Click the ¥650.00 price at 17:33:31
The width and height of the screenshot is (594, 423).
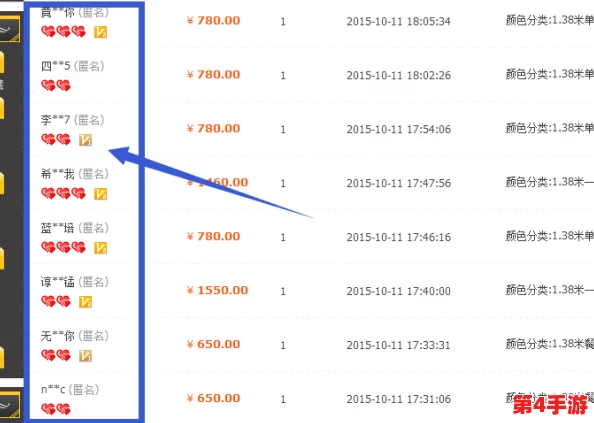pyautogui.click(x=214, y=344)
